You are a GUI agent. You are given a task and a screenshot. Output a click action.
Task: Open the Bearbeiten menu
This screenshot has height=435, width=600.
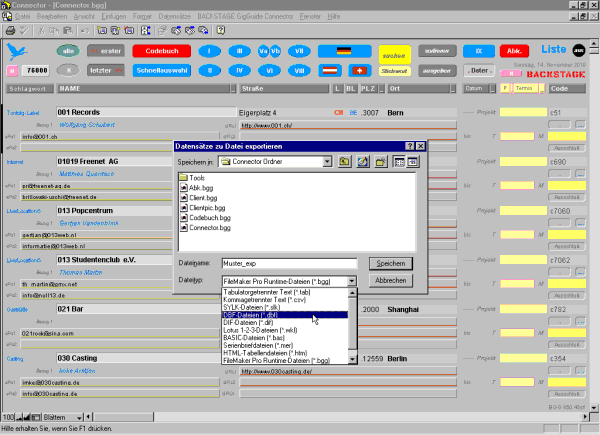click(51, 19)
